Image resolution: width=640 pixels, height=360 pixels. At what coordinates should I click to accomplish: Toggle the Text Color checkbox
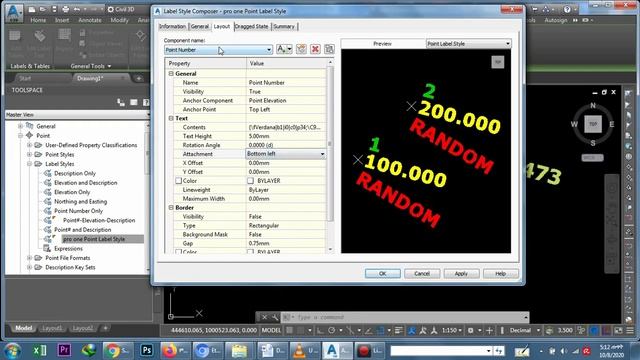pos(178,181)
